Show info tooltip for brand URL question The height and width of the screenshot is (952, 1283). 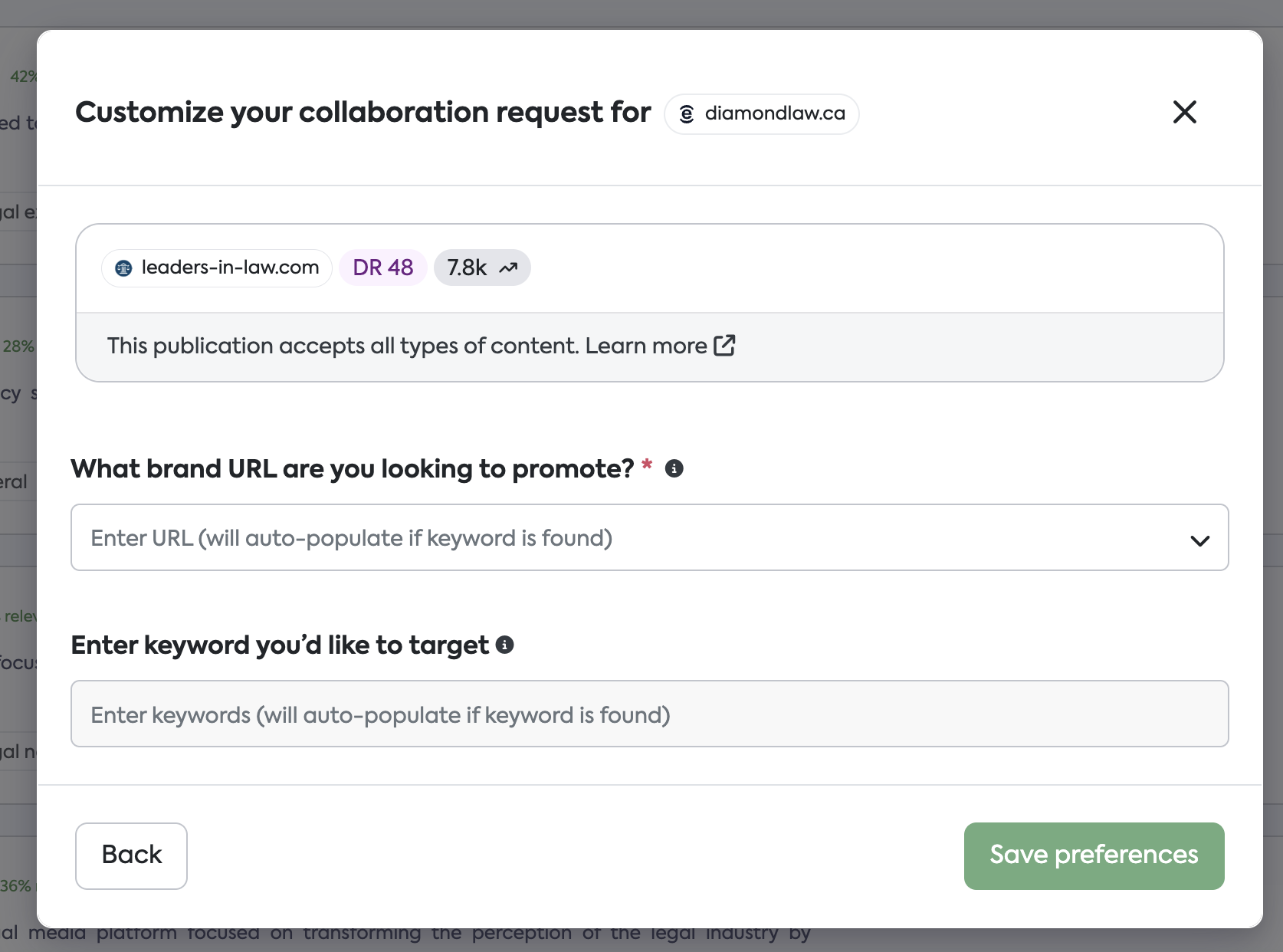pos(674,468)
